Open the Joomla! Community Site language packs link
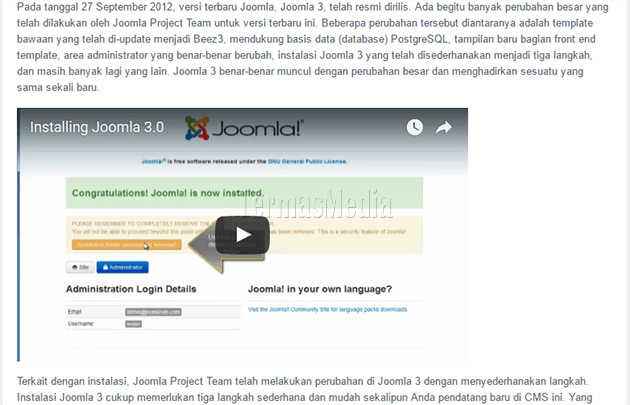 click(x=328, y=309)
